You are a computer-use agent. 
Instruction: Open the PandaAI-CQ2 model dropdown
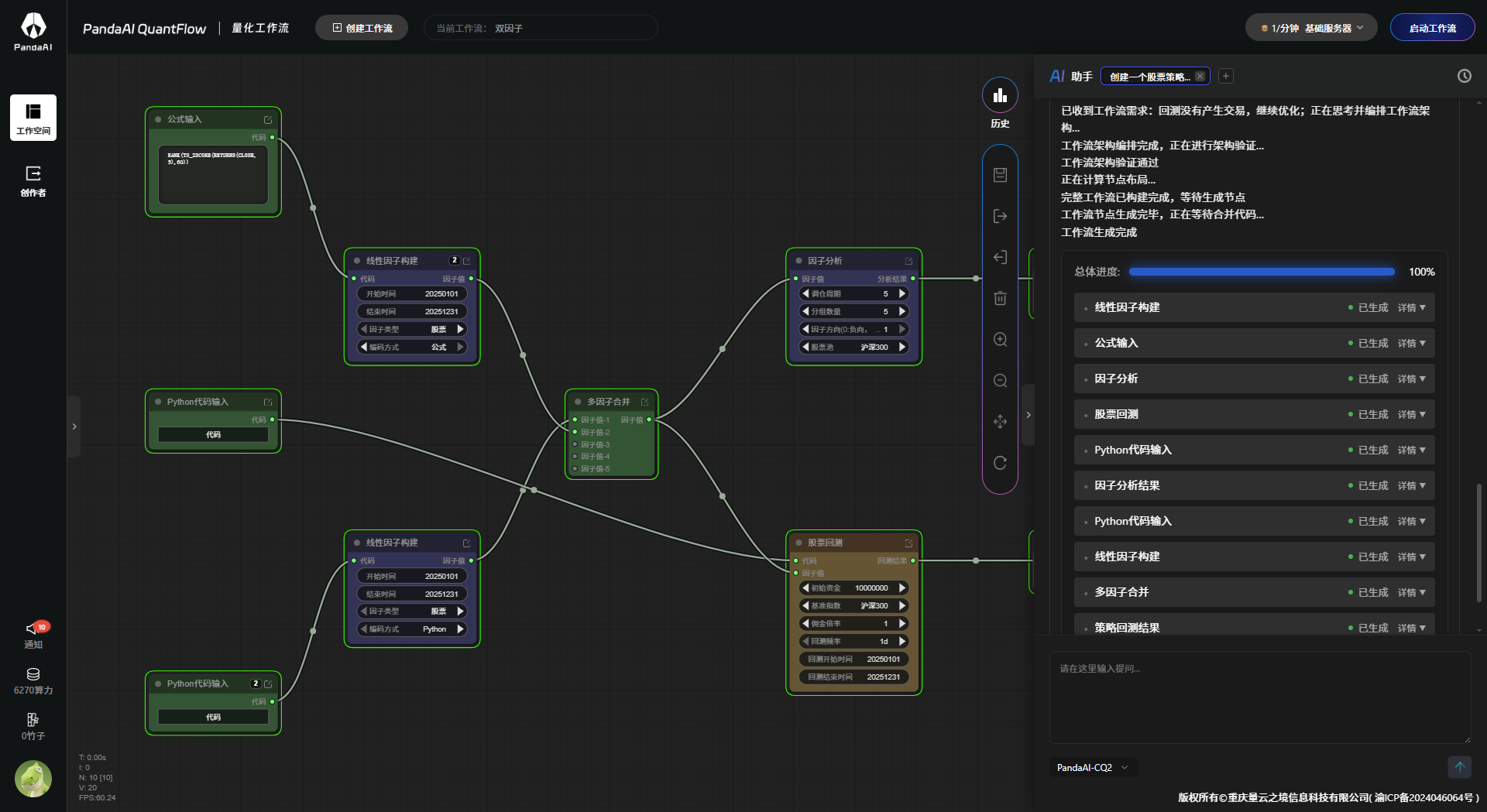point(1093,767)
